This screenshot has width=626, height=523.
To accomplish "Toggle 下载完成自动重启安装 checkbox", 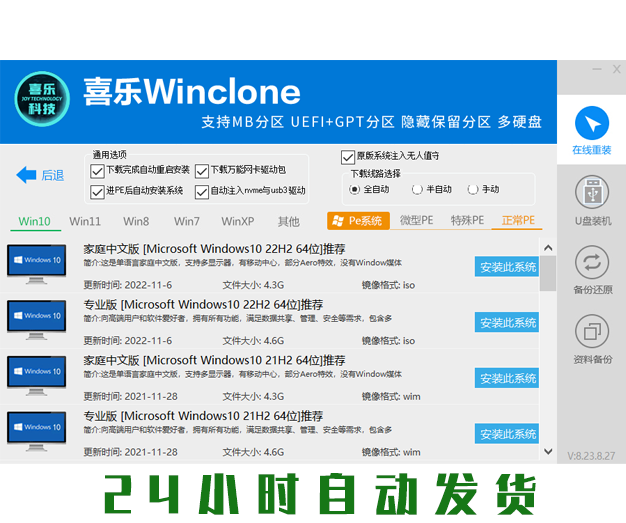I will 97,171.
